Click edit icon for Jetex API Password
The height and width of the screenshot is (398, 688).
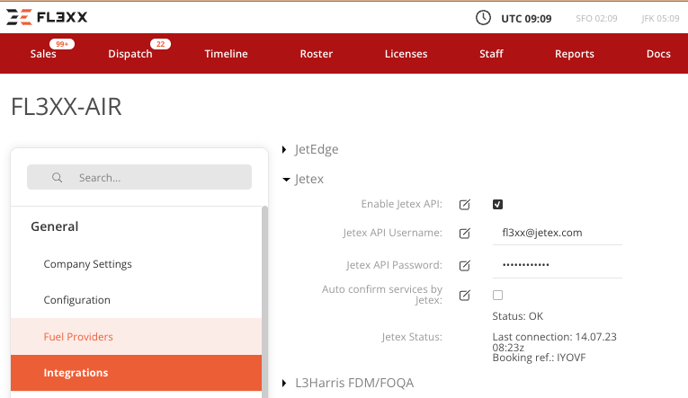tap(465, 265)
